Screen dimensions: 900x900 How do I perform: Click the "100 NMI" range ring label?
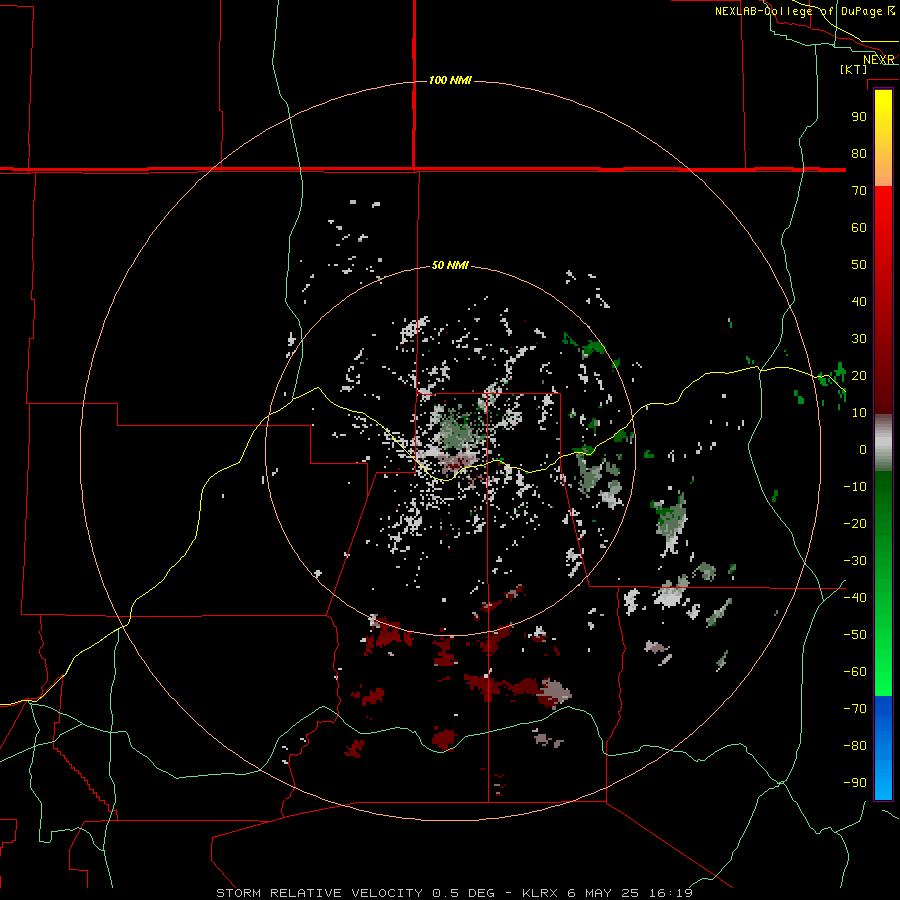pyautogui.click(x=450, y=80)
